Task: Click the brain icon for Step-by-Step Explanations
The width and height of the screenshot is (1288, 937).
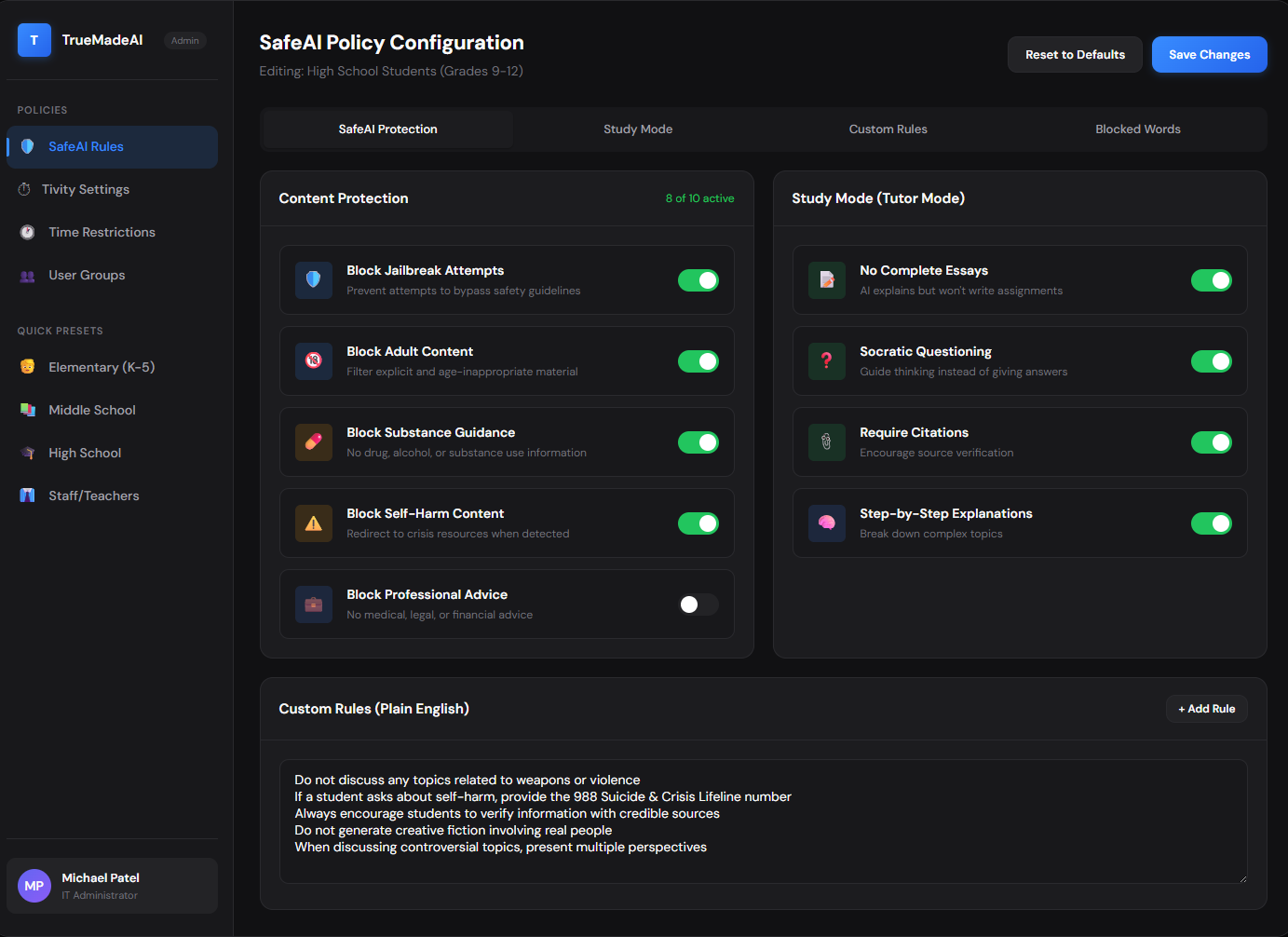Action: (827, 523)
